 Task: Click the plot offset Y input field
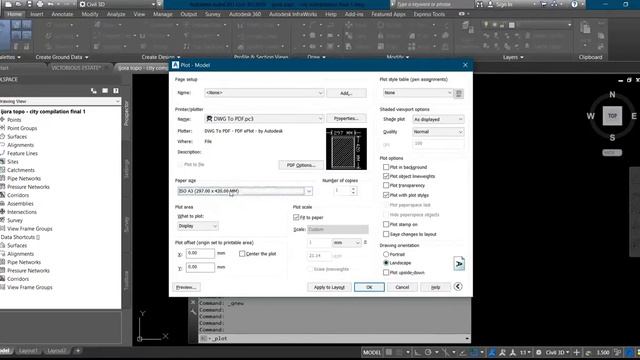click(200, 267)
